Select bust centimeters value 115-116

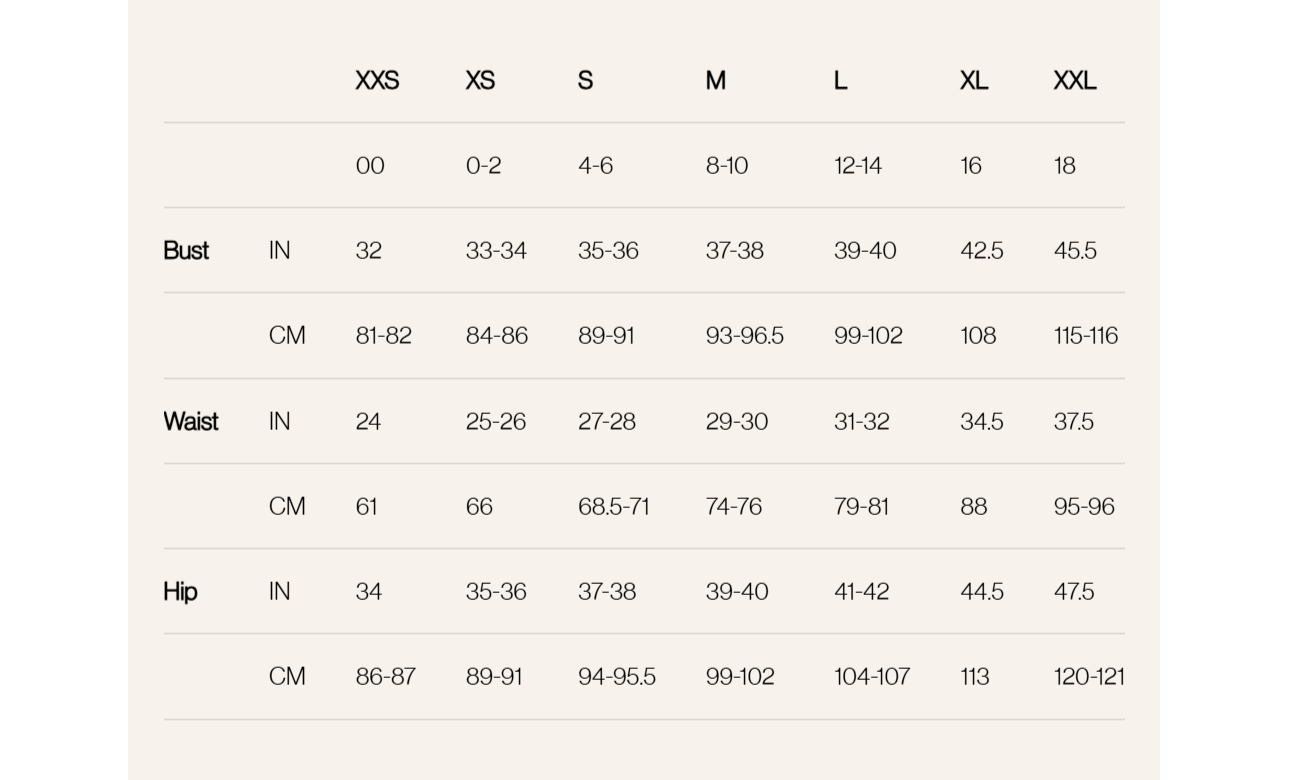1085,336
